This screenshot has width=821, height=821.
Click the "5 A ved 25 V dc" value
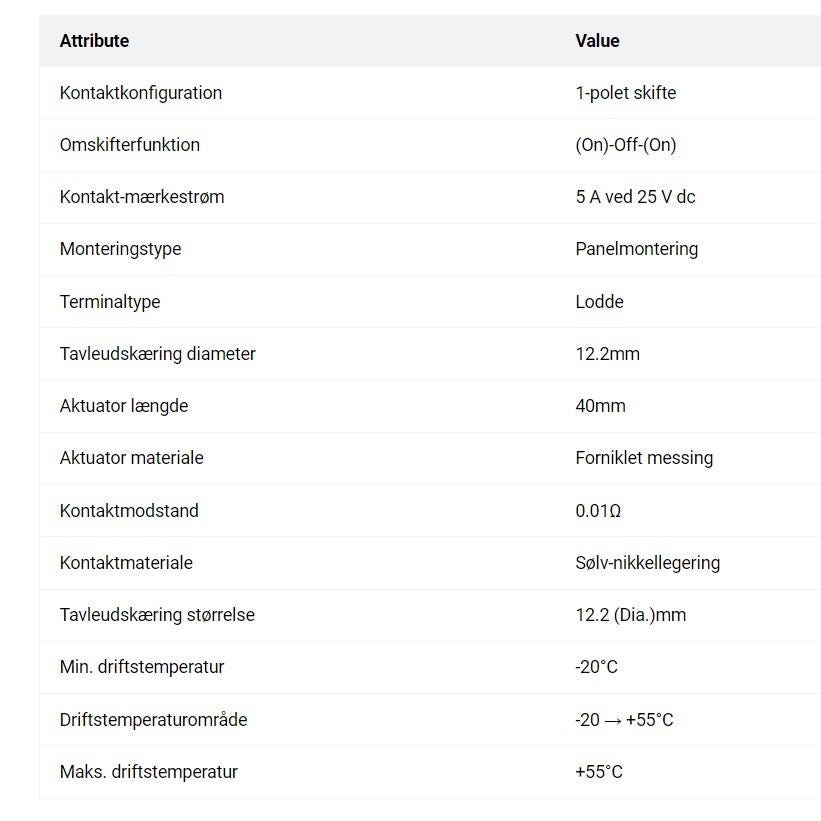point(635,197)
